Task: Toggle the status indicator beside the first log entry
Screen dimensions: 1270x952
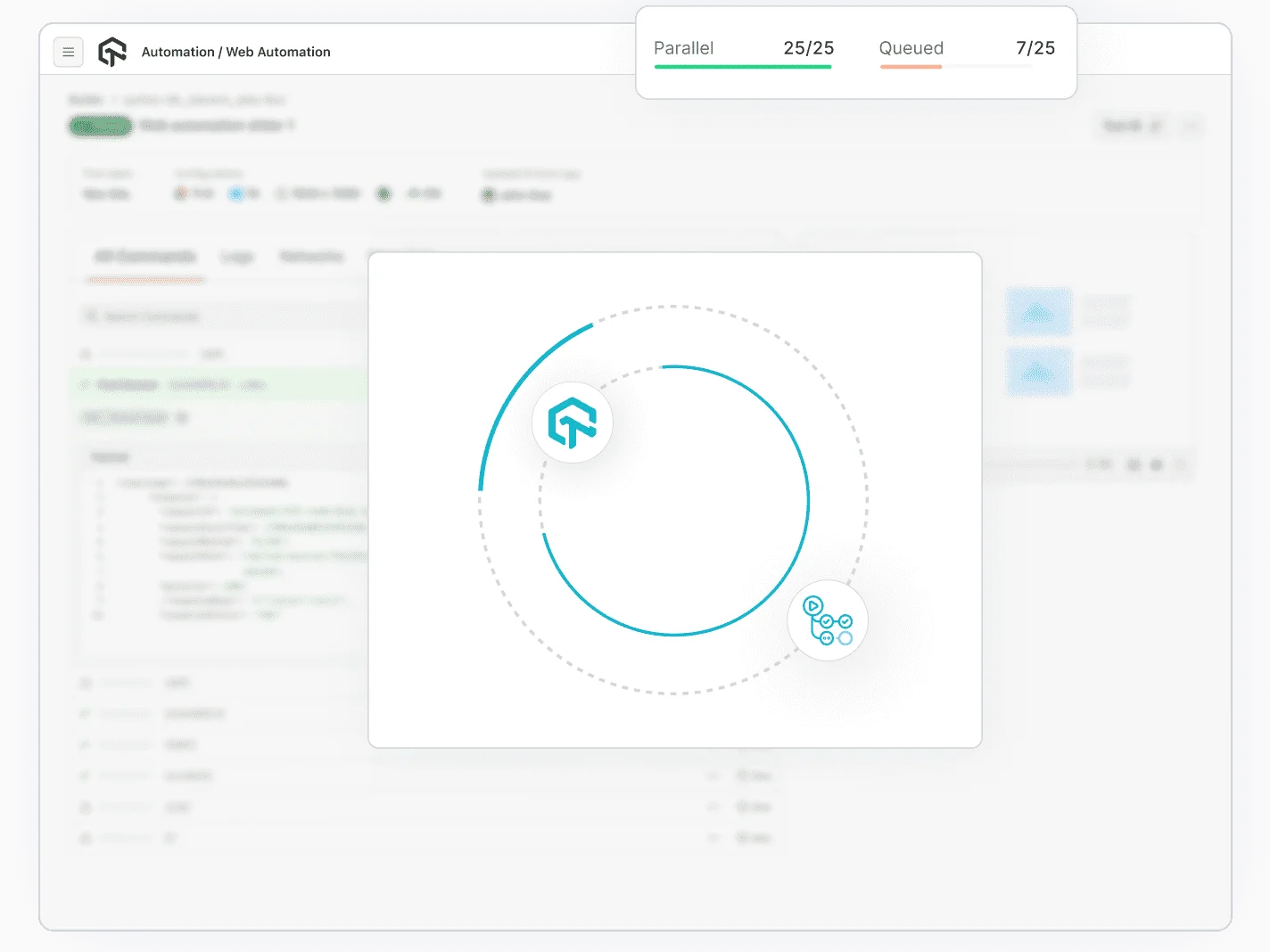Action: coord(85,683)
